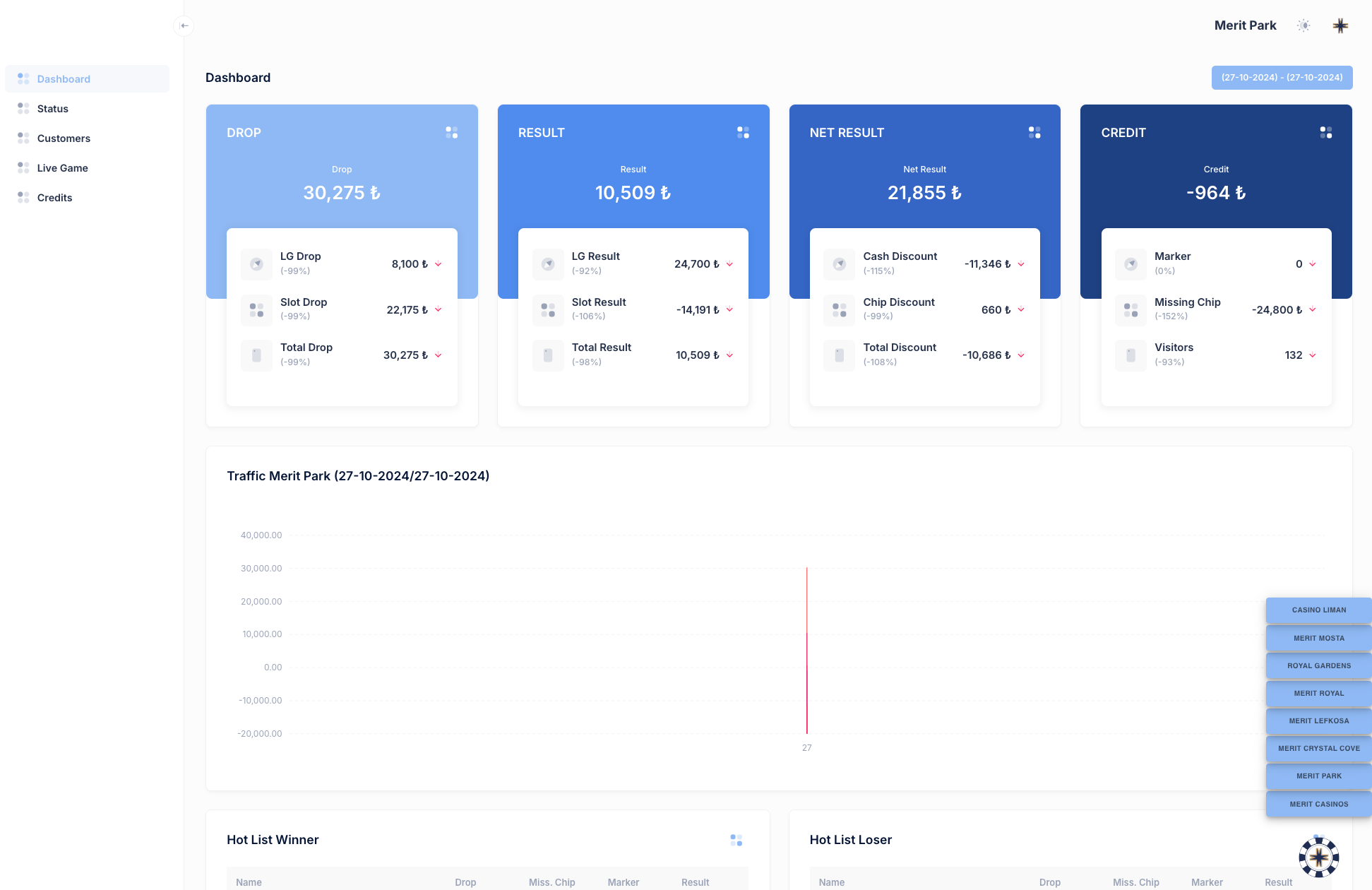Viewport: 1372px width, 890px height.
Task: Click Hot List Loser Marker column header
Action: 1207,882
